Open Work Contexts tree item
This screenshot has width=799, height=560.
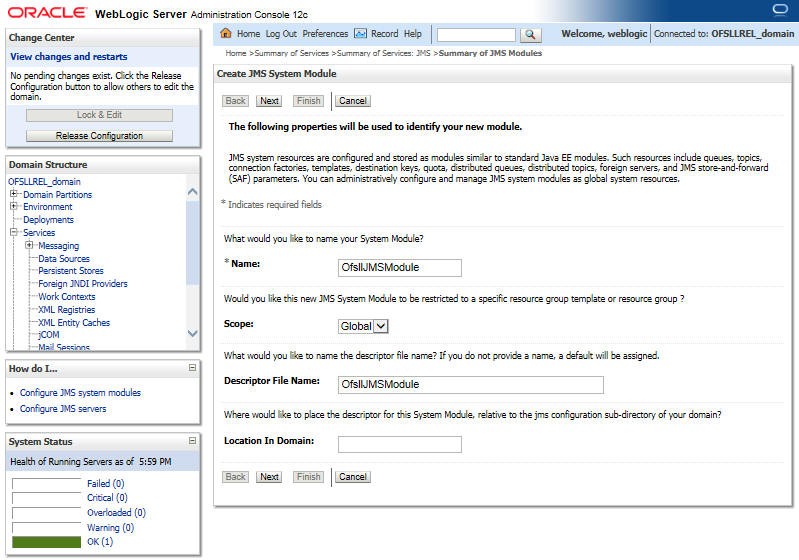[67, 297]
